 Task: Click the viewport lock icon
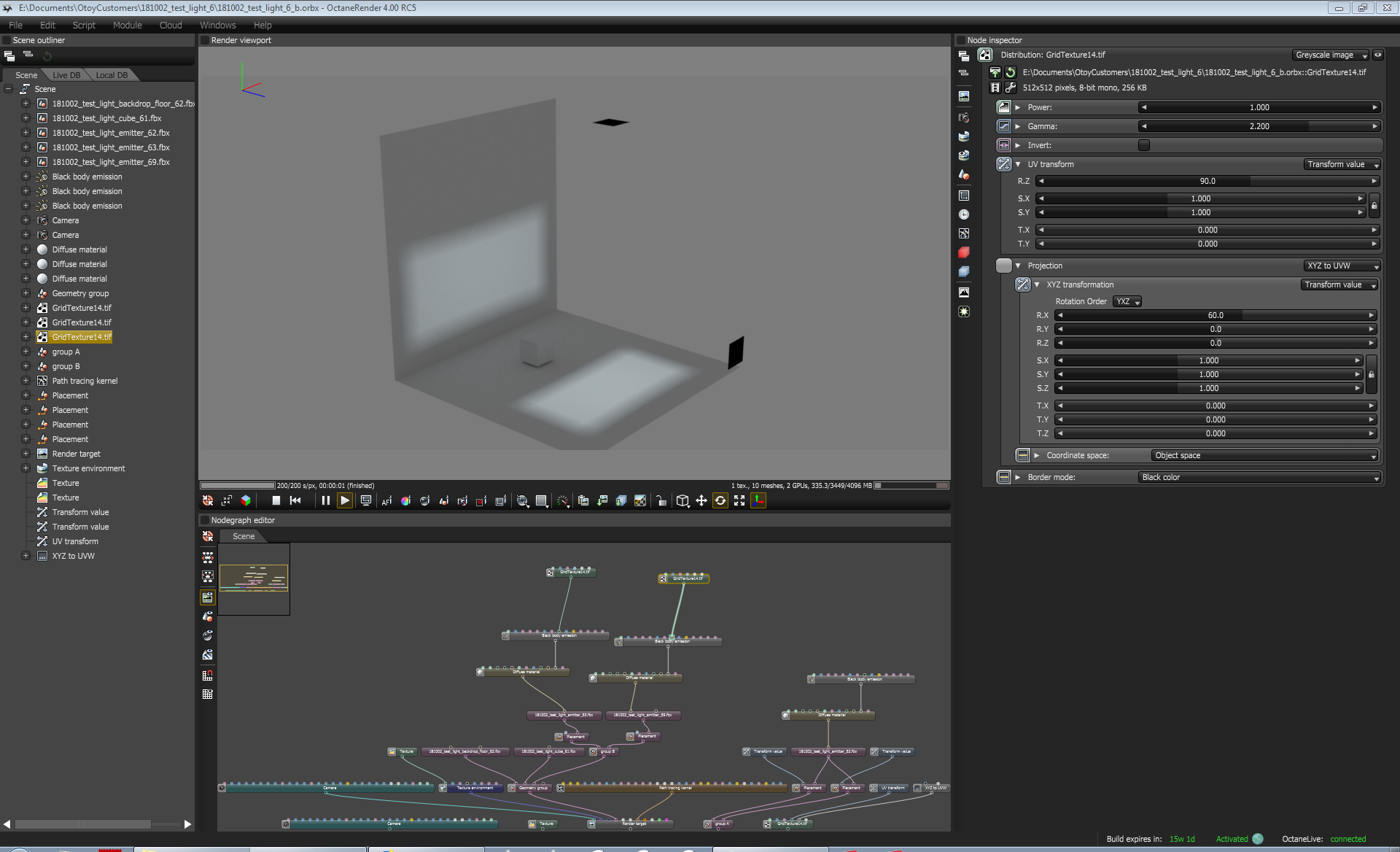661,500
